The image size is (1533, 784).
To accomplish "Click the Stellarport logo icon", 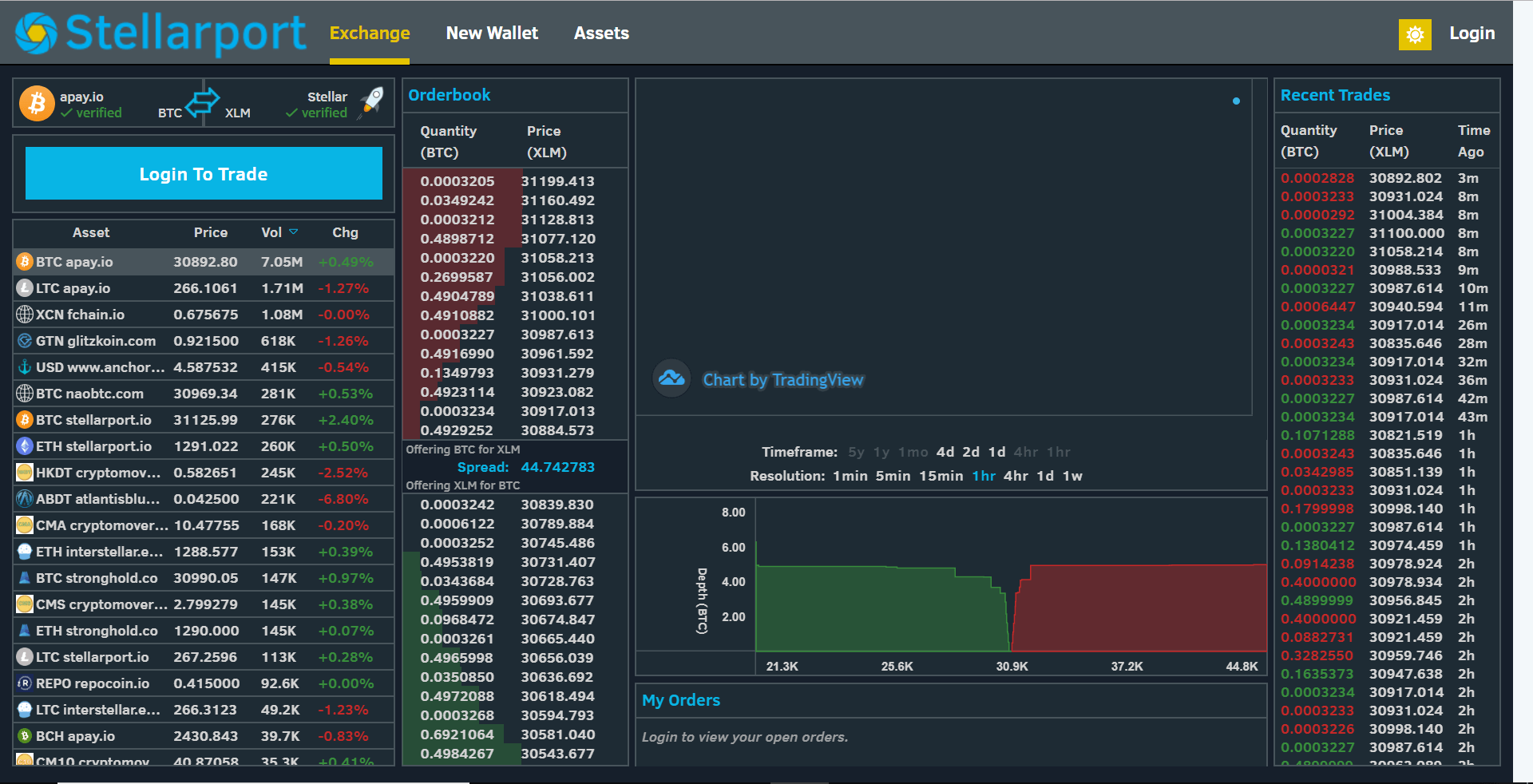I will [x=36, y=34].
